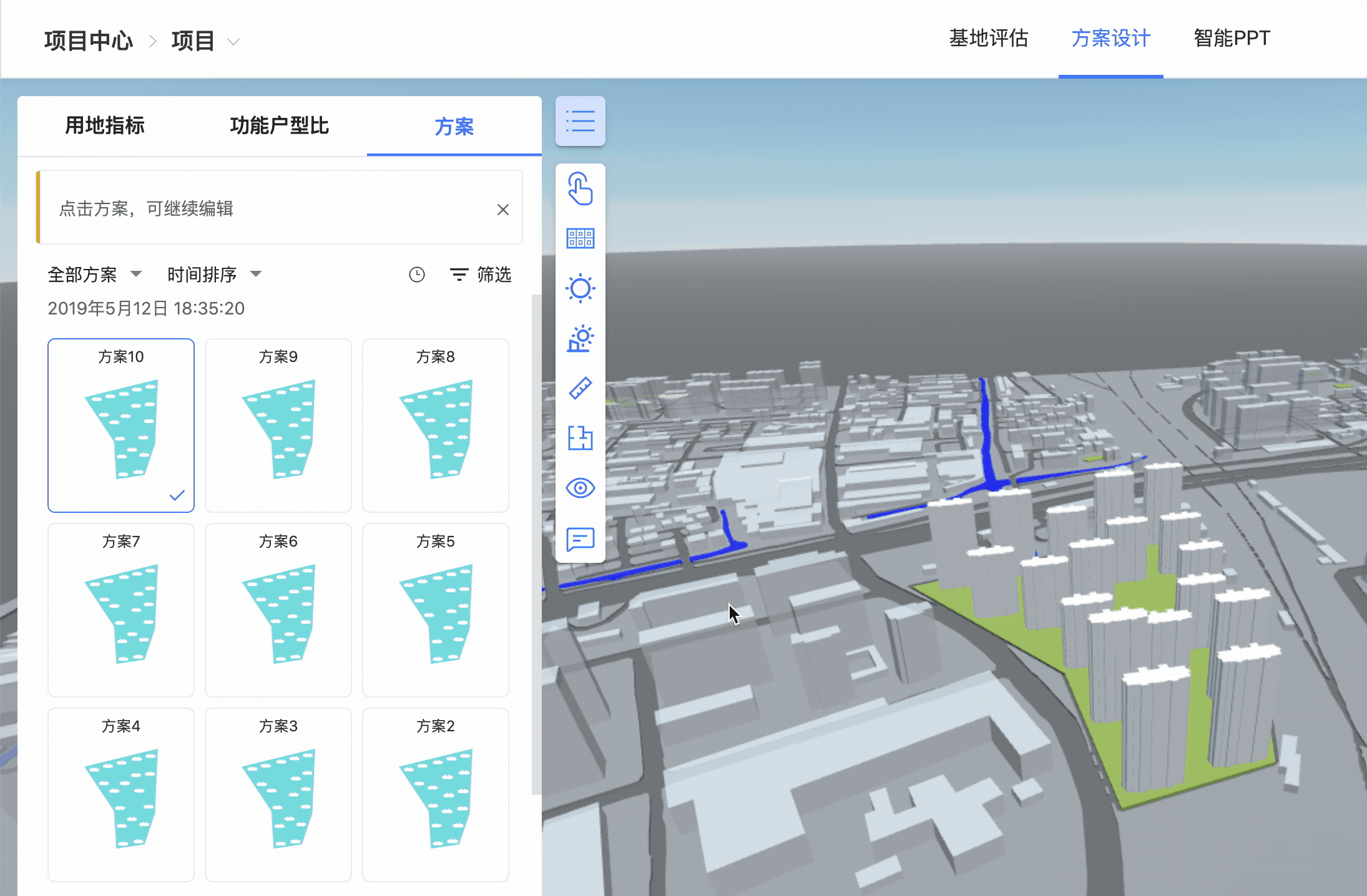This screenshot has height=896, width=1367.
Task: Expand the 全部方案 dropdown
Action: pyautogui.click(x=95, y=275)
